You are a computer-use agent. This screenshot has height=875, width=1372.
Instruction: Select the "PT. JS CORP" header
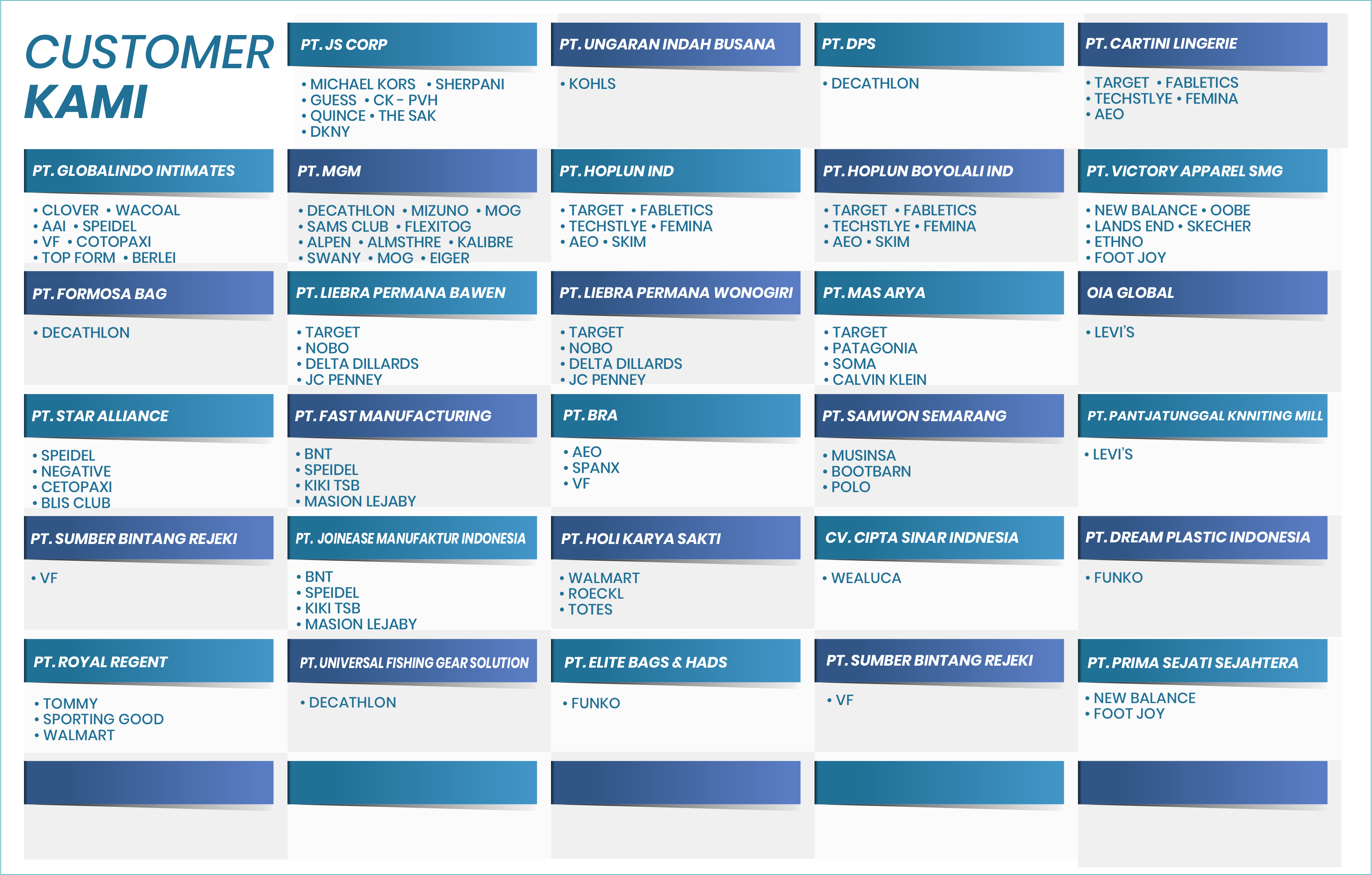[412, 44]
